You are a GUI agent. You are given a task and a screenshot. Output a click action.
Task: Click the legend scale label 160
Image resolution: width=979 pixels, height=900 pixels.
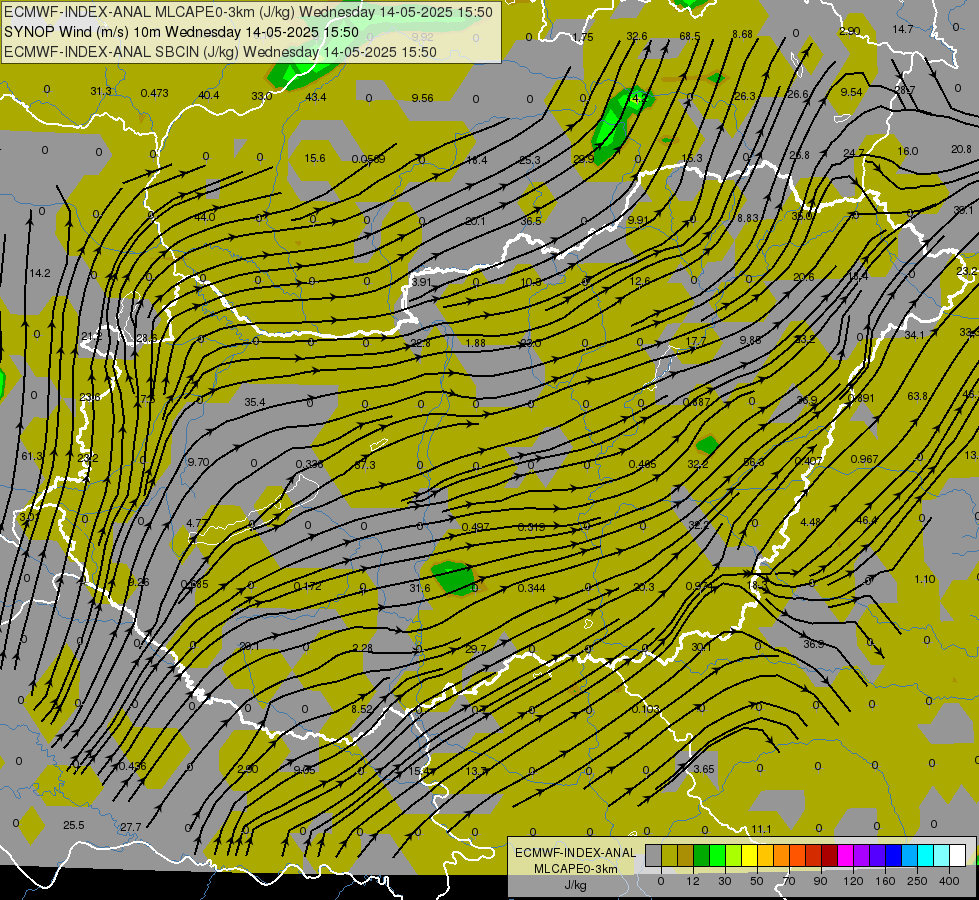885,881
